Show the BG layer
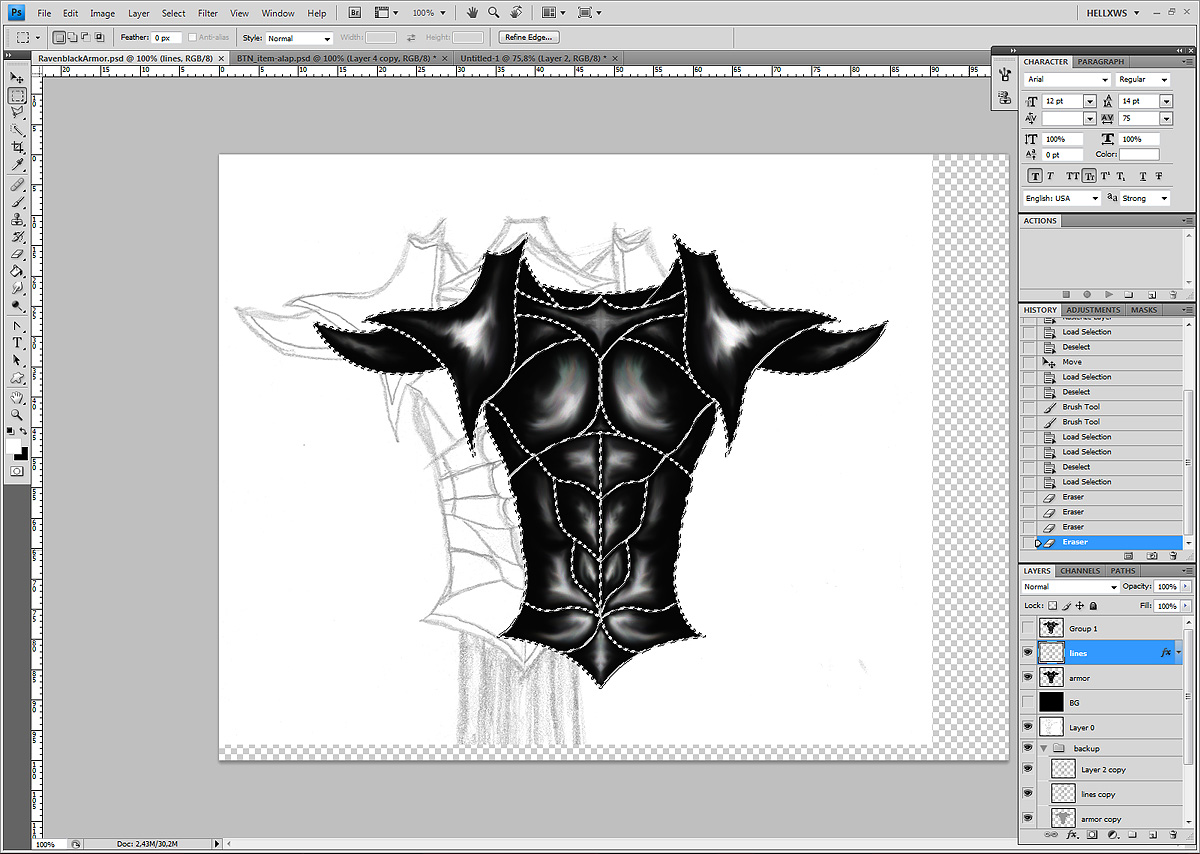 coord(1027,702)
